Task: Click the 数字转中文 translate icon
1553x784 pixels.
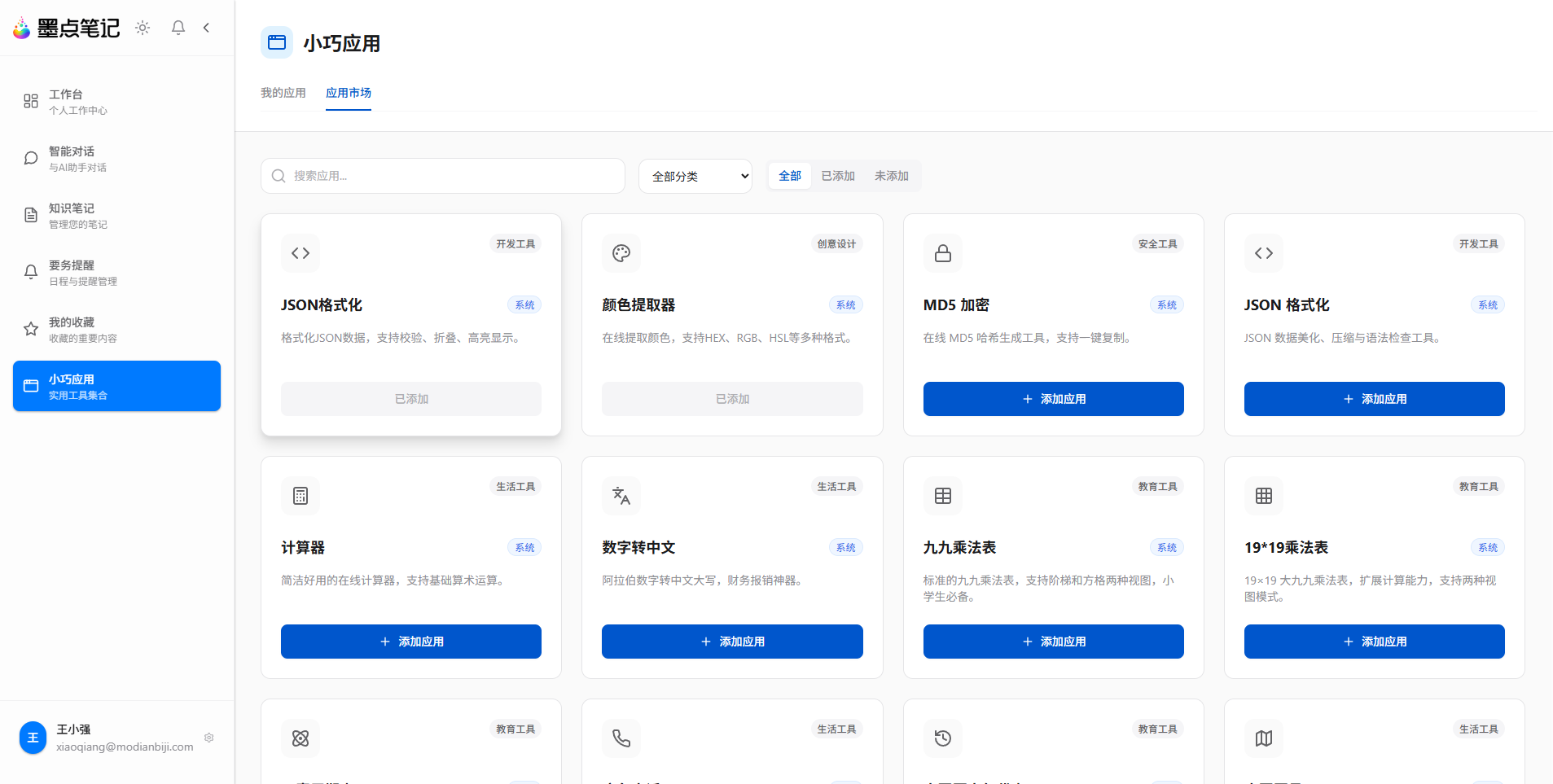Action: tap(621, 496)
